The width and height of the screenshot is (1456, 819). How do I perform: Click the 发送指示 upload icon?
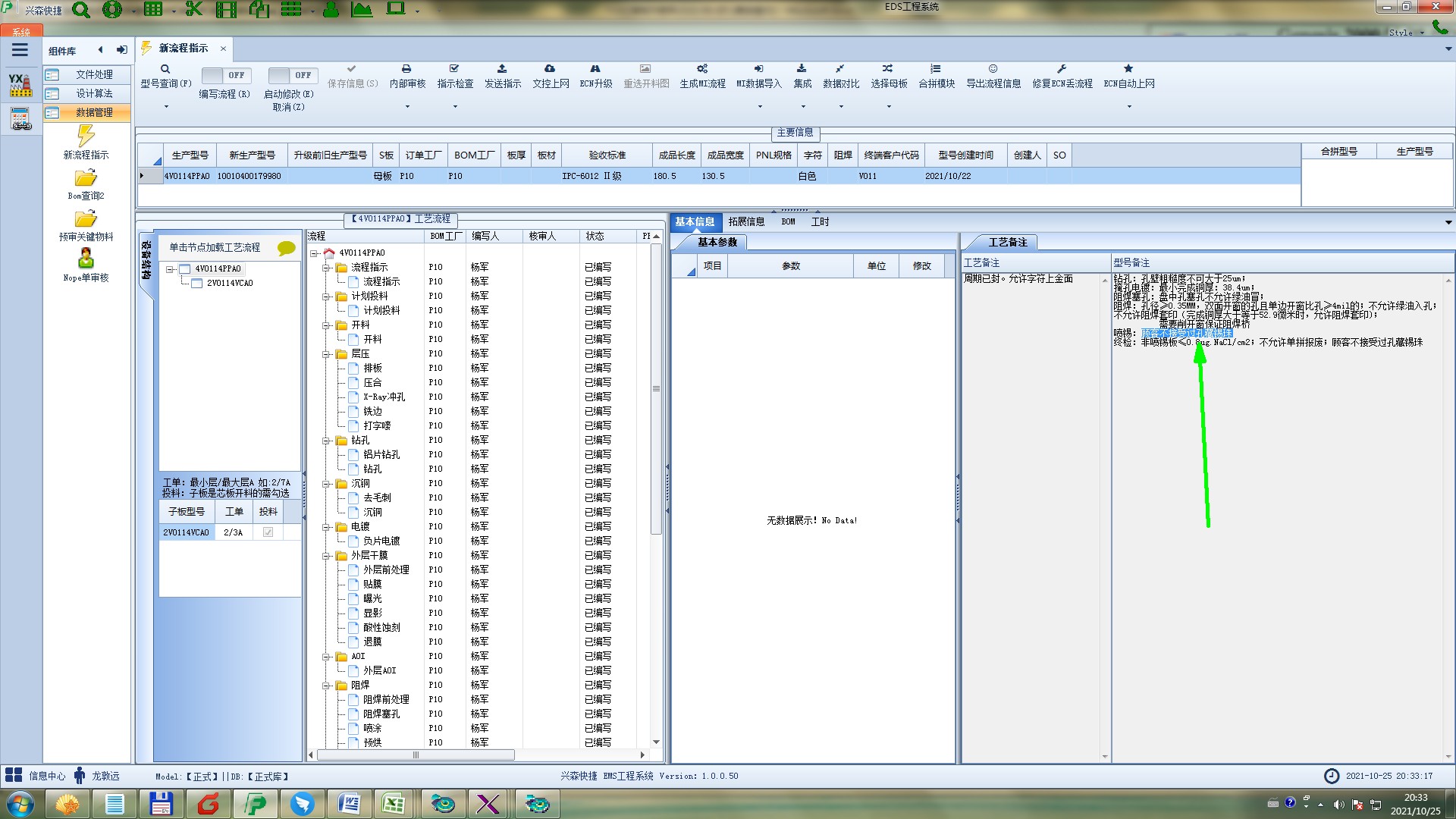click(x=502, y=69)
